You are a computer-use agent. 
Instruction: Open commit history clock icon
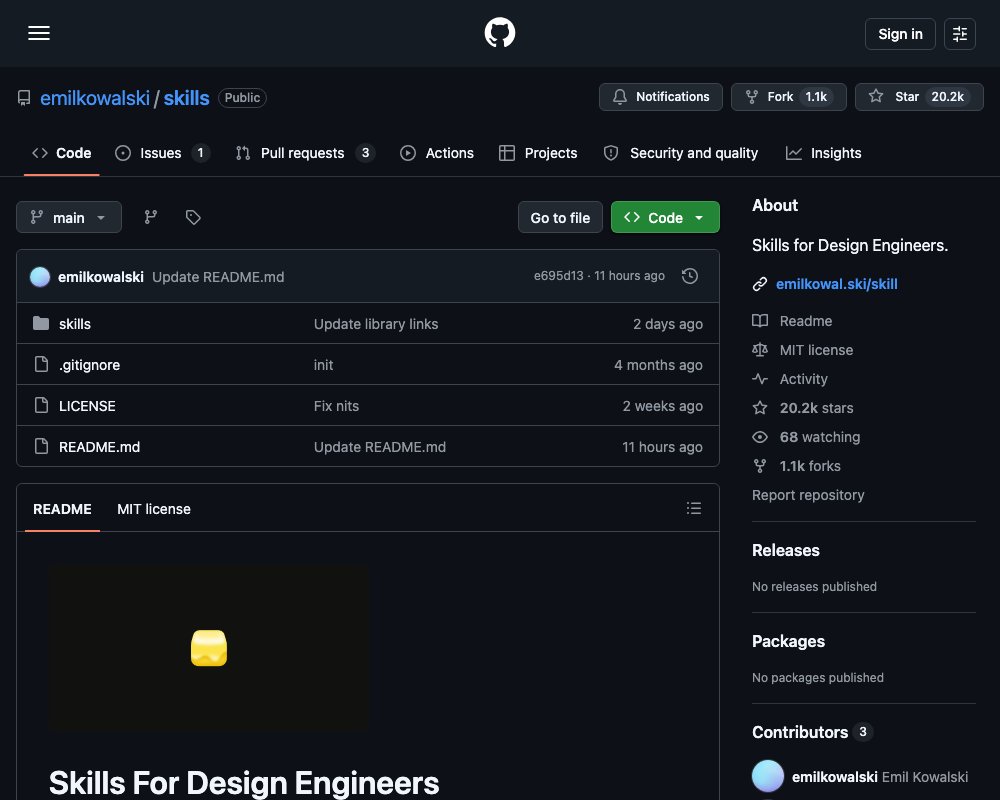click(x=689, y=276)
